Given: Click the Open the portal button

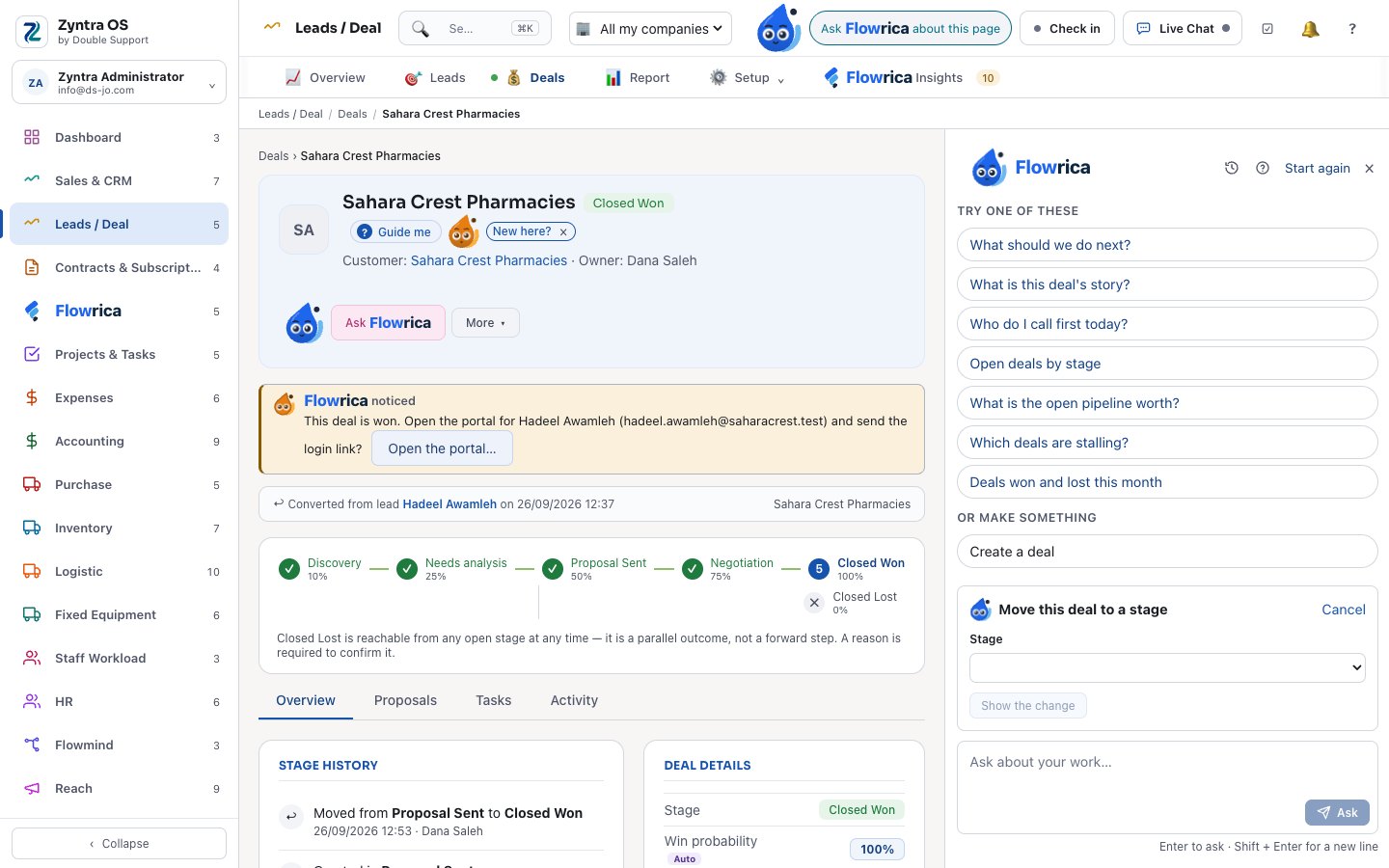Looking at the screenshot, I should (442, 449).
